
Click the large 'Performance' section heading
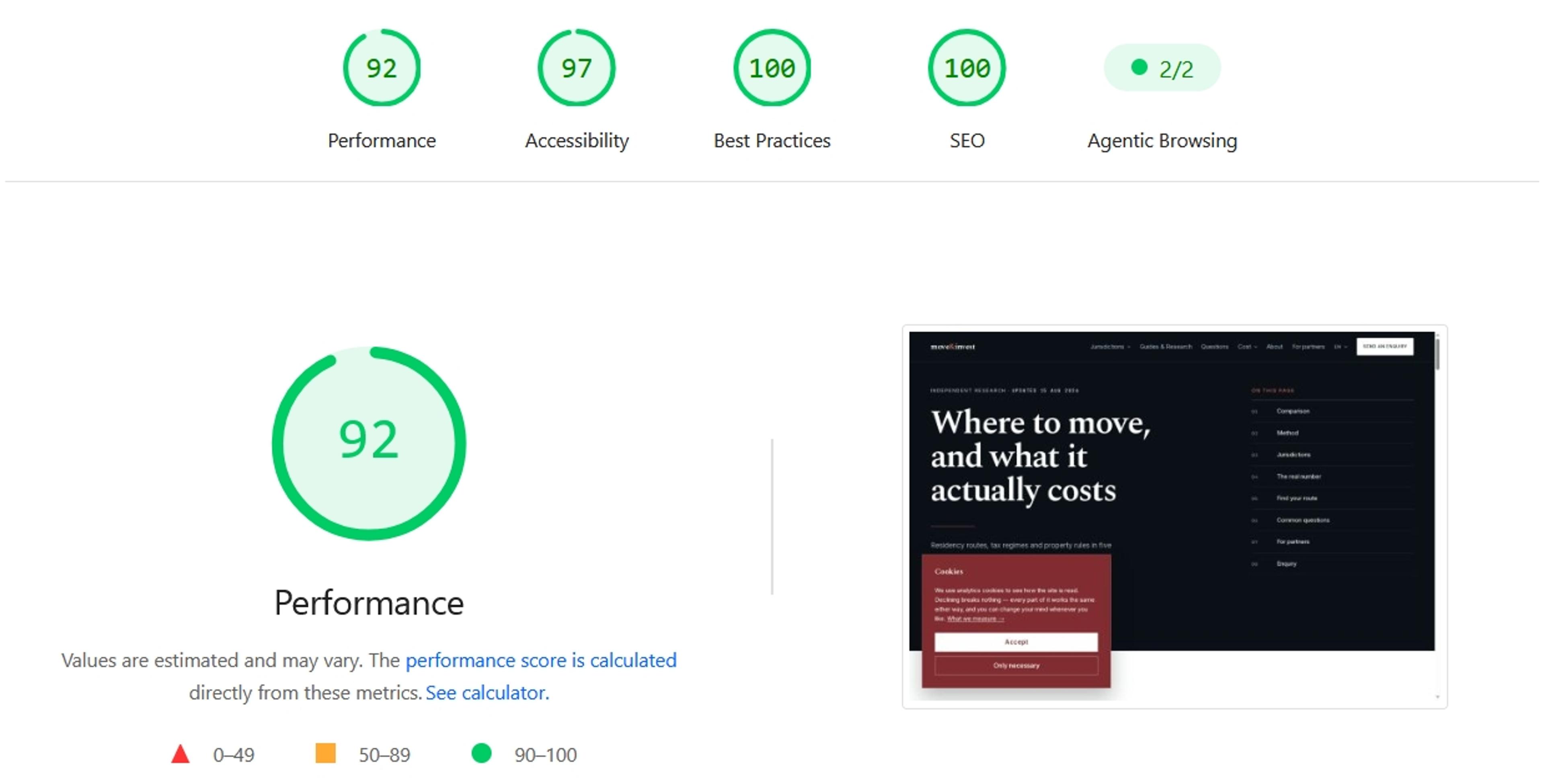coord(369,602)
